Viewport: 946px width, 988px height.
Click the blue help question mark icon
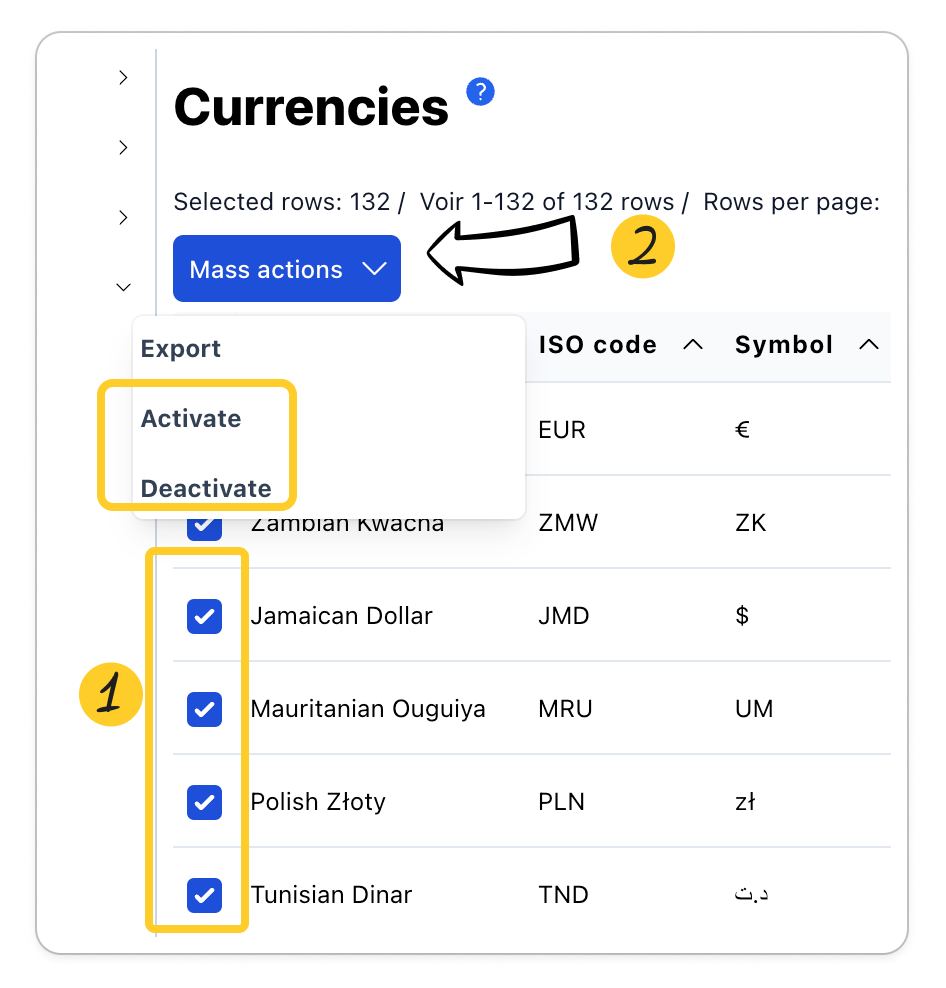(481, 93)
